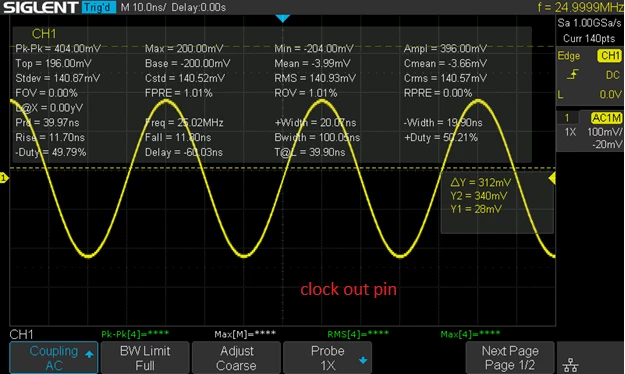
Task: Click the f = 24.9999MHz frequency counter
Action: (x=580, y=7)
